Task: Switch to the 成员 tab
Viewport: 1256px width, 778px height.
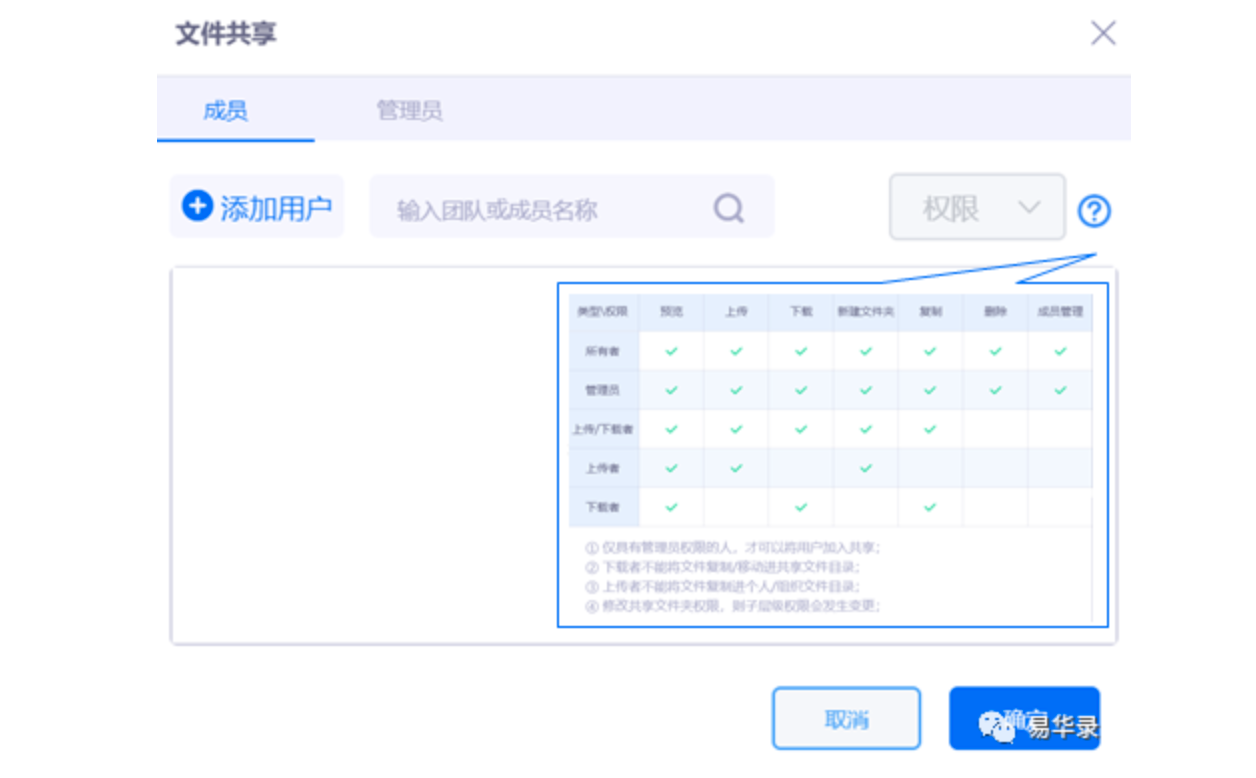Action: tap(225, 110)
